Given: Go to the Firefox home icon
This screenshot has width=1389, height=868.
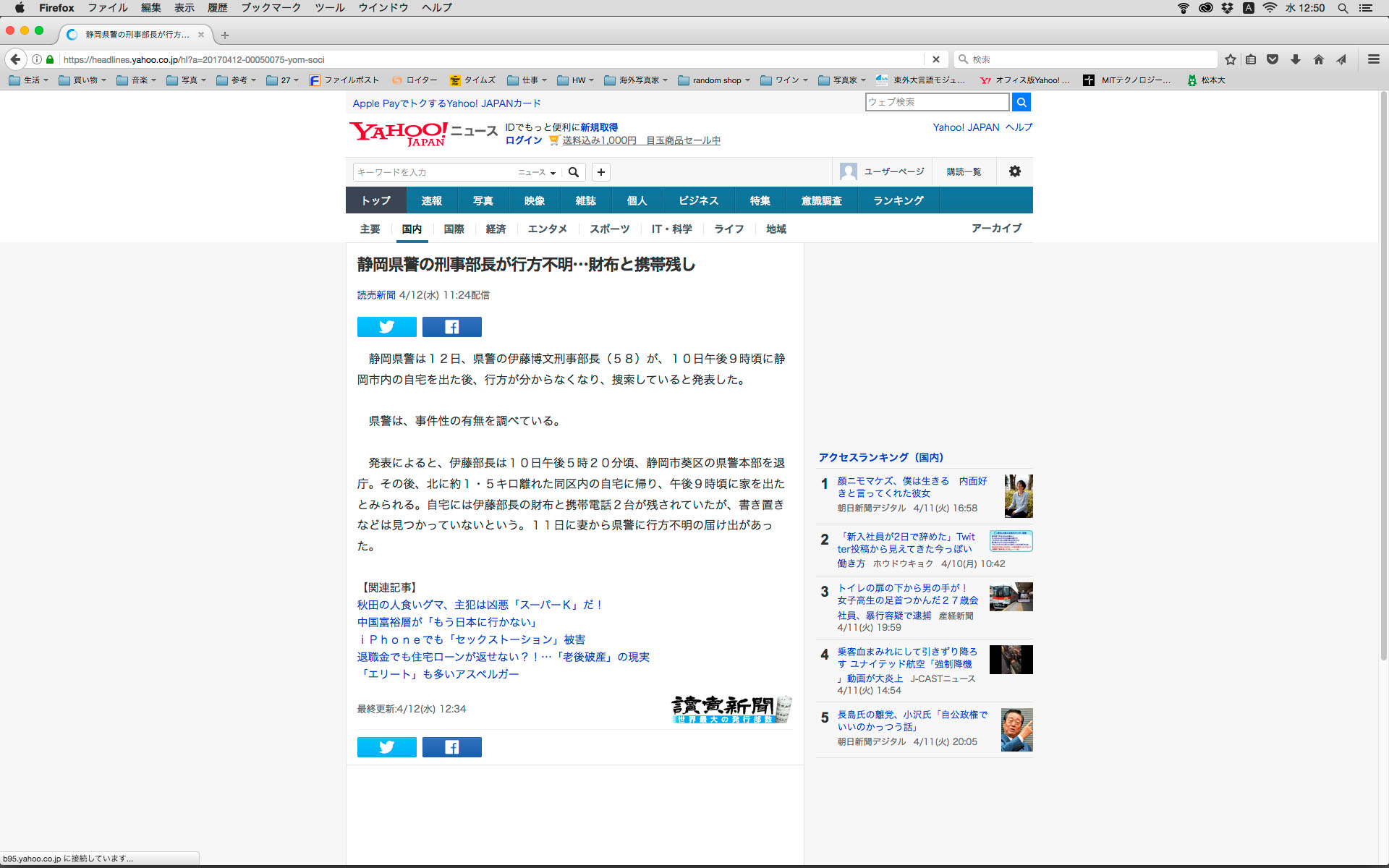Looking at the screenshot, I should (x=1318, y=59).
